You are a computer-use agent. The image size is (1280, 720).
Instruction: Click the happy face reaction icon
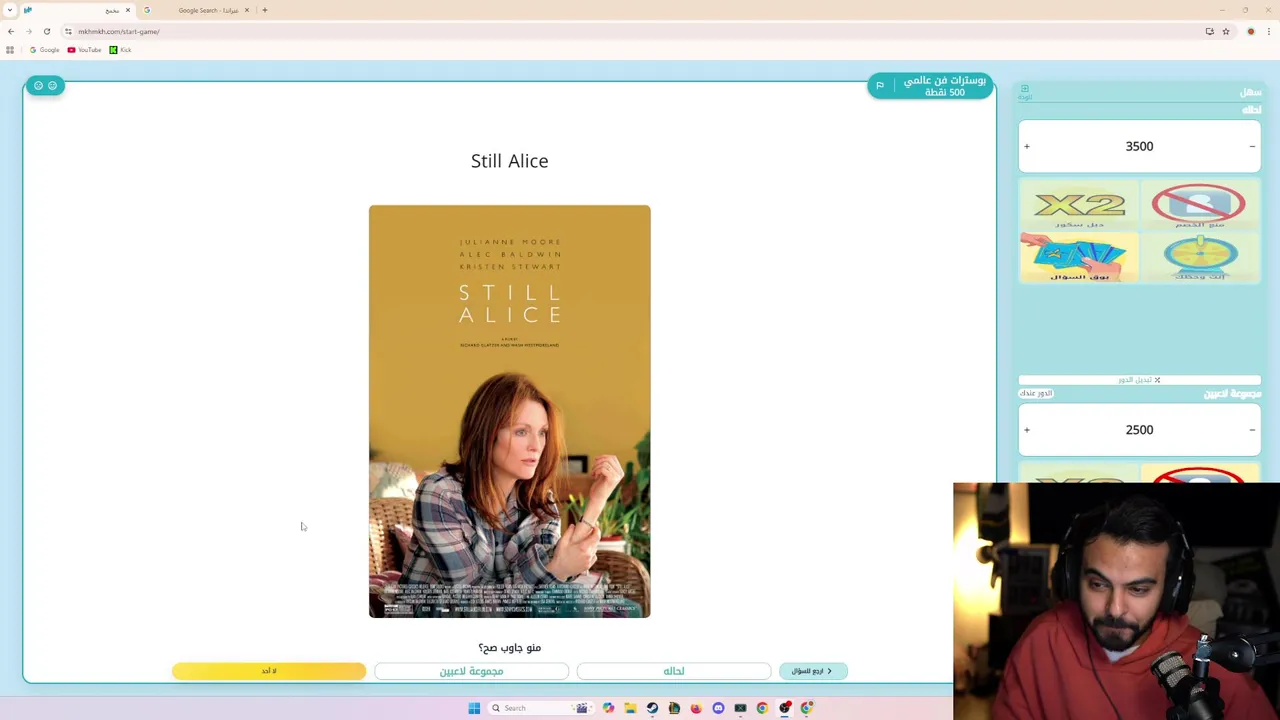tap(53, 85)
